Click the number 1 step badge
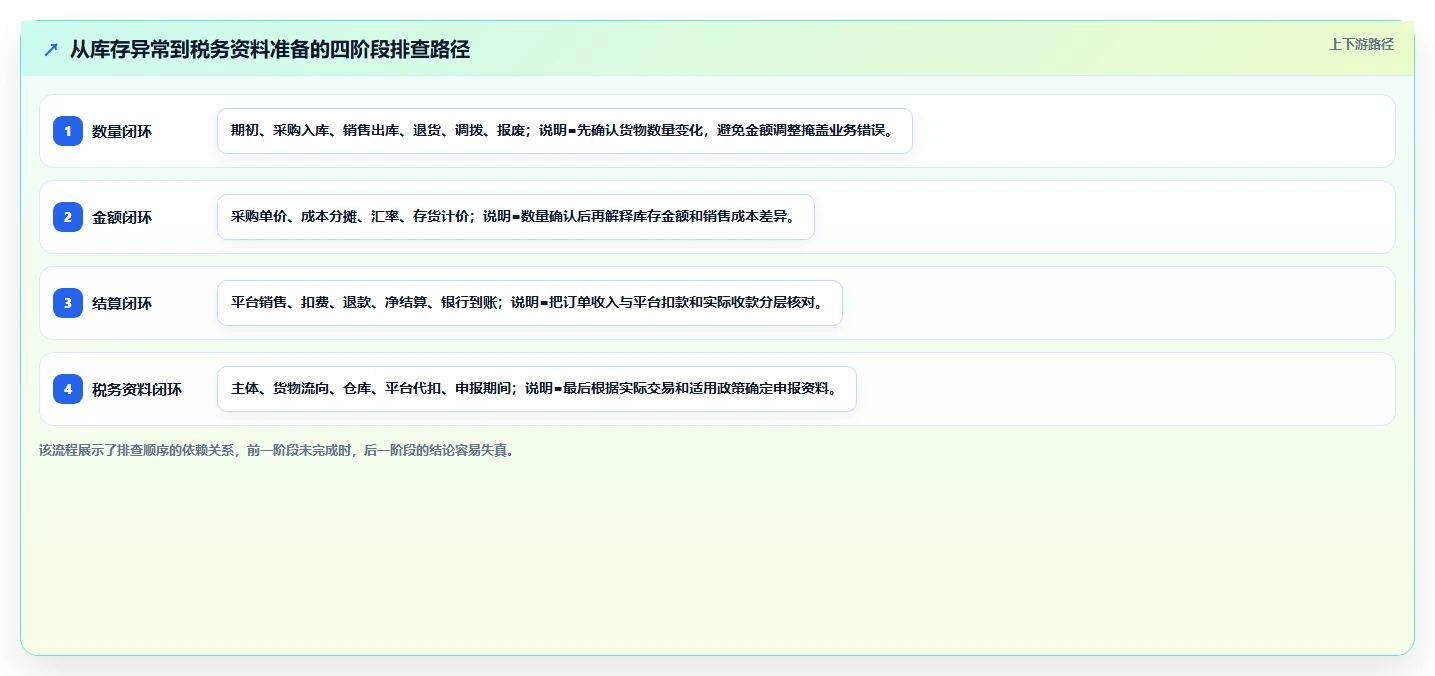Viewport: 1435px width, 676px height. coord(68,131)
